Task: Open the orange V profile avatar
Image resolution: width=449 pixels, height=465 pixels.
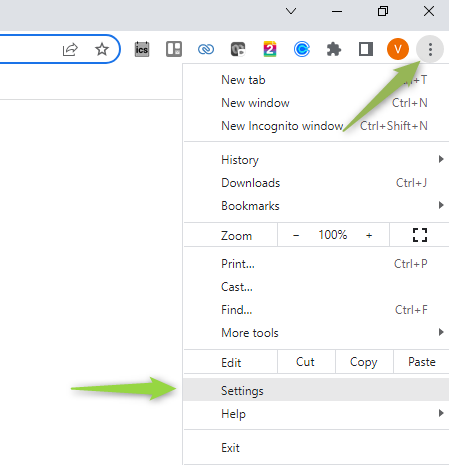Action: [x=398, y=49]
